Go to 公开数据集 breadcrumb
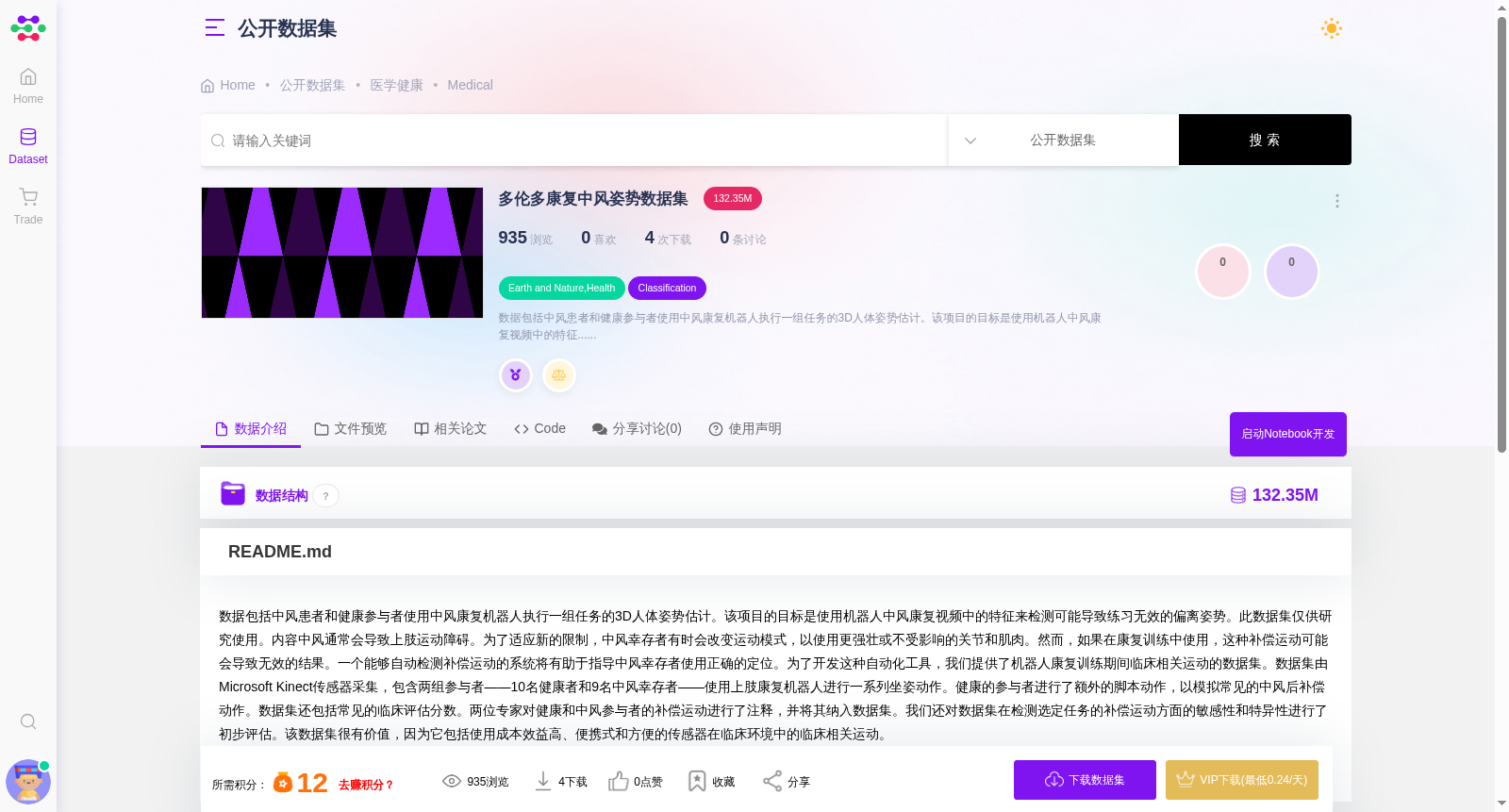 pos(312,85)
